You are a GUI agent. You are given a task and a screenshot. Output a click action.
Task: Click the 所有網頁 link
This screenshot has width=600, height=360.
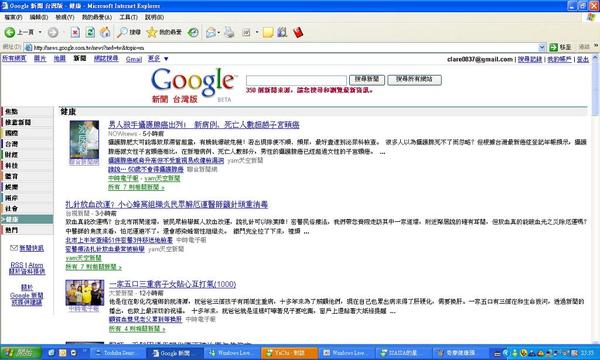click(x=14, y=59)
